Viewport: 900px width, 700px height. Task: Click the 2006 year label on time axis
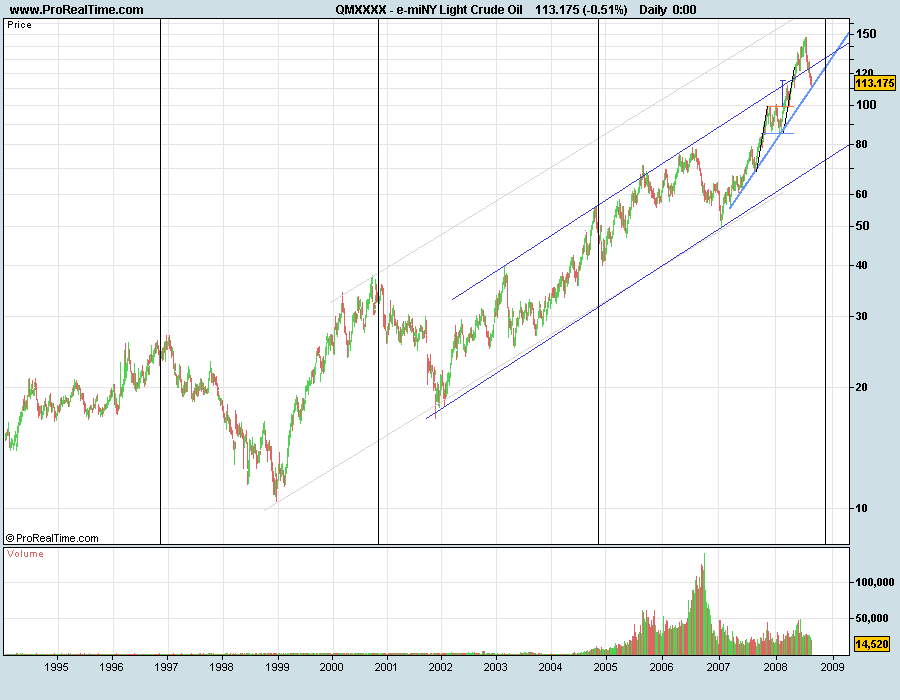pos(661,667)
